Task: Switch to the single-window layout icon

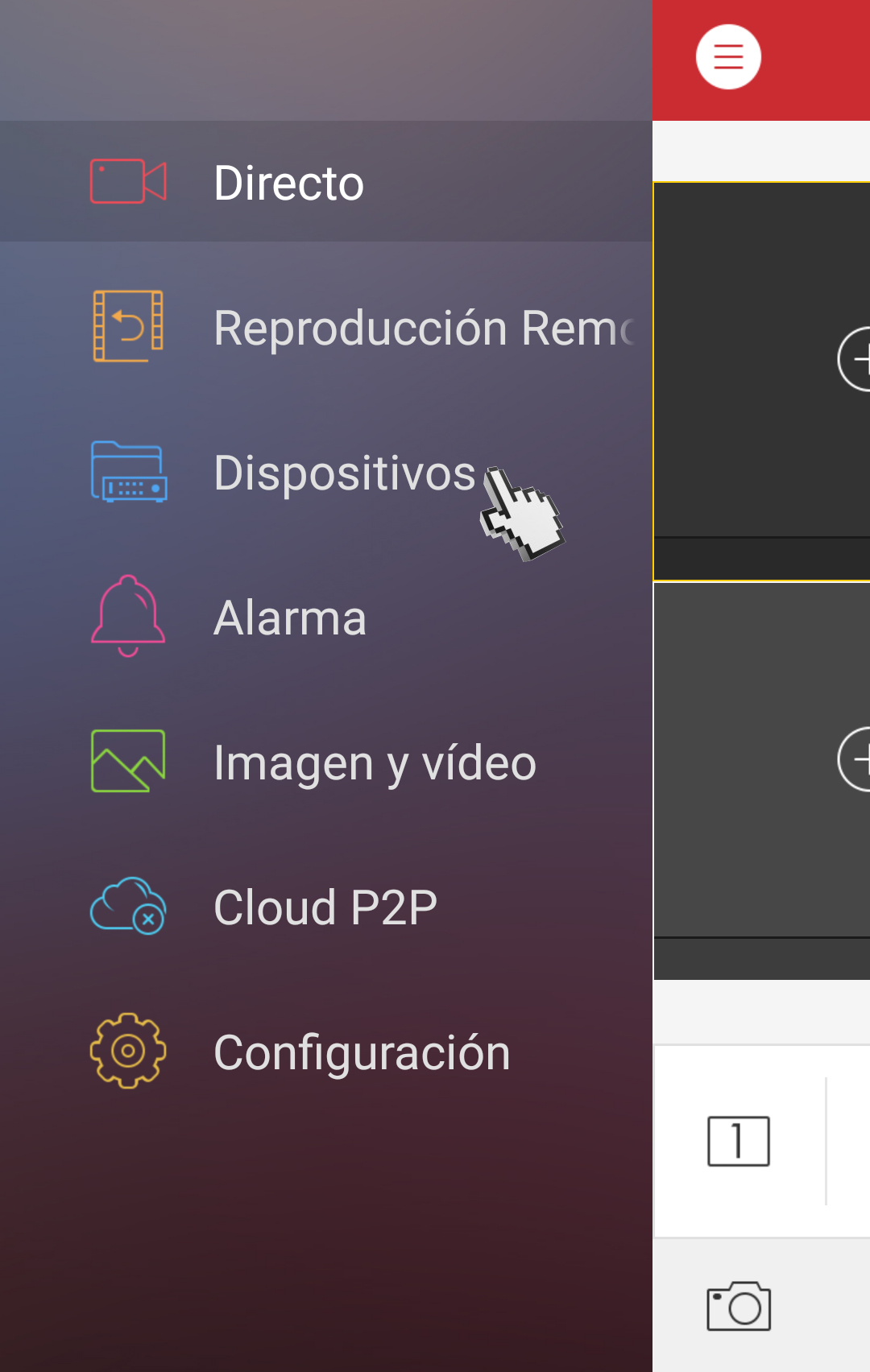Action: [739, 1141]
